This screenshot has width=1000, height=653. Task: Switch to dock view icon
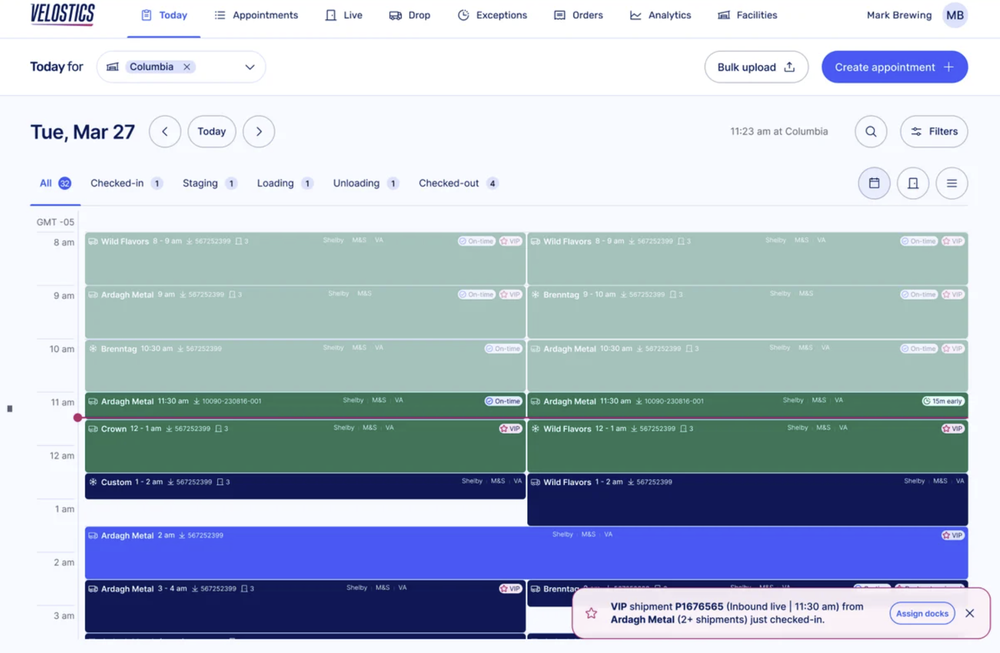[x=913, y=184]
